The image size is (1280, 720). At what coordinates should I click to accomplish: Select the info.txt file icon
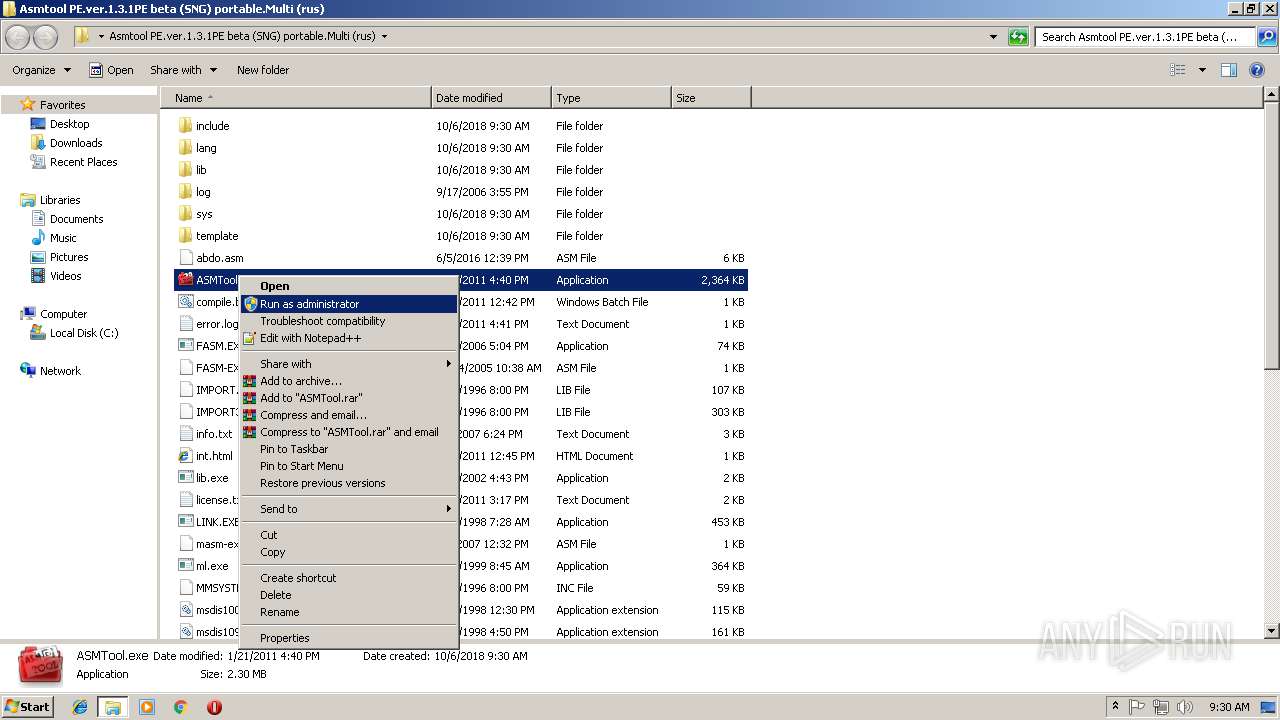pos(185,434)
